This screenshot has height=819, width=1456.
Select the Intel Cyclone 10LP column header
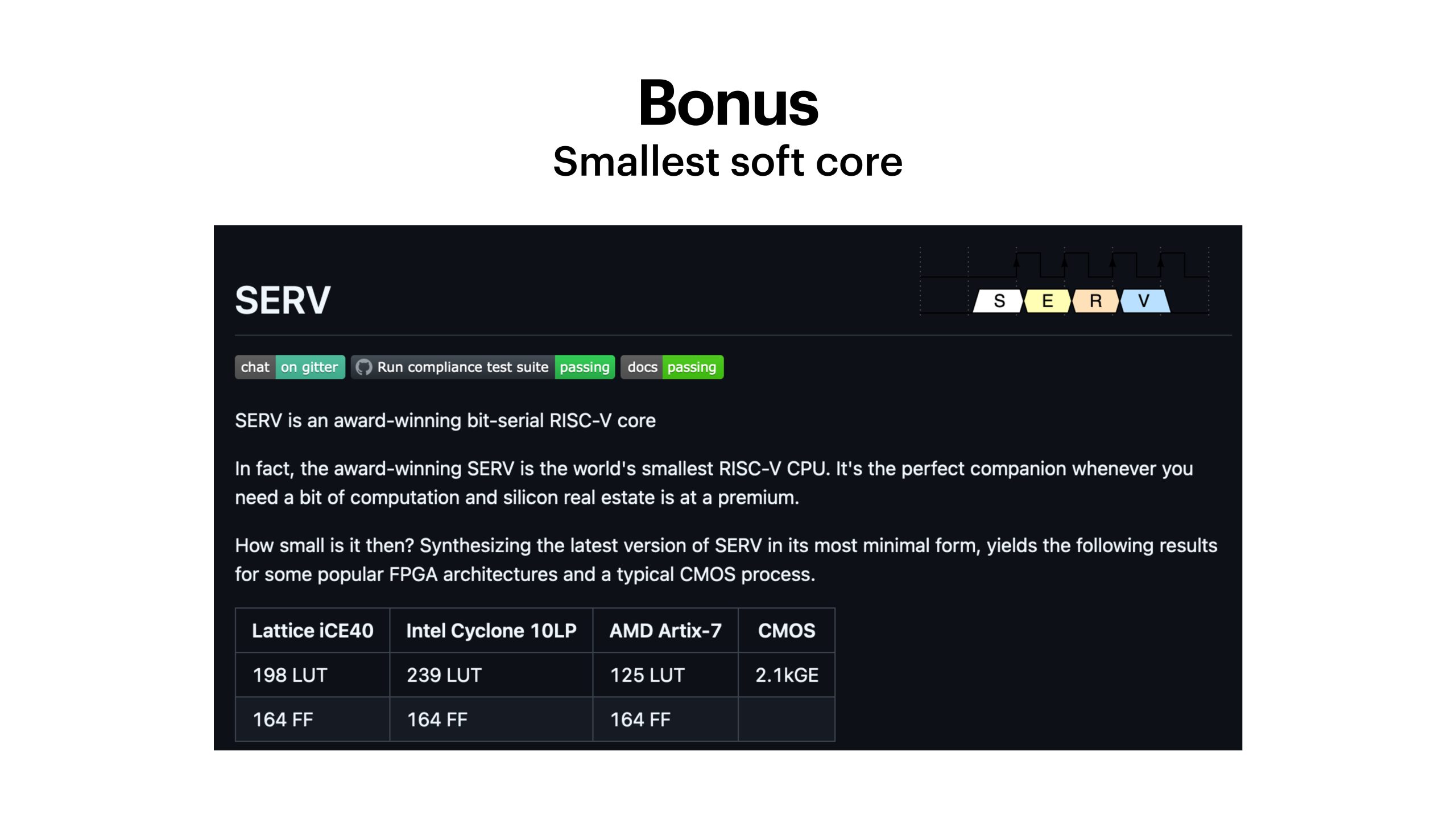coord(491,630)
